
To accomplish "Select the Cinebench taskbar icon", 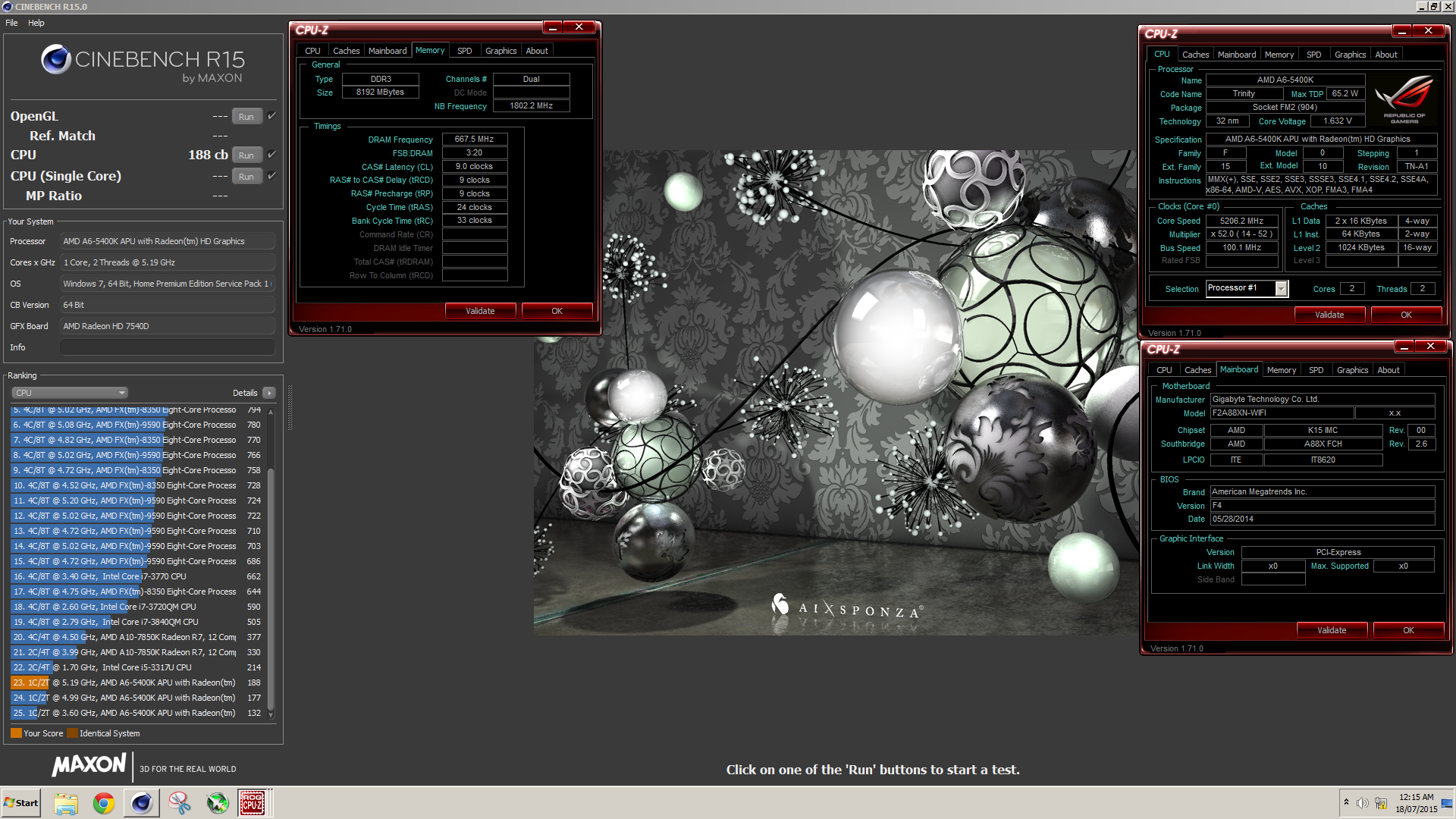I will click(x=142, y=803).
